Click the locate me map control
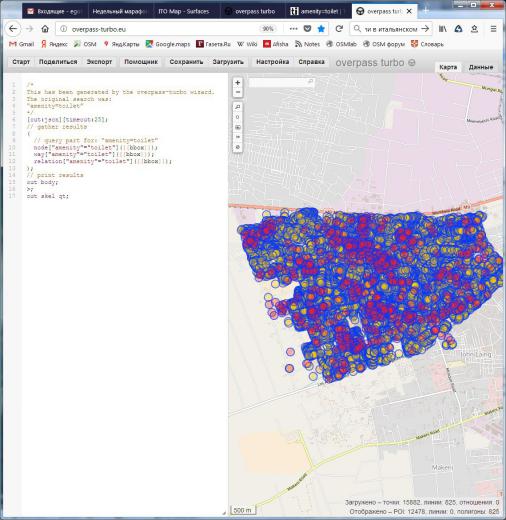This screenshot has width=506, height=520. (x=237, y=117)
